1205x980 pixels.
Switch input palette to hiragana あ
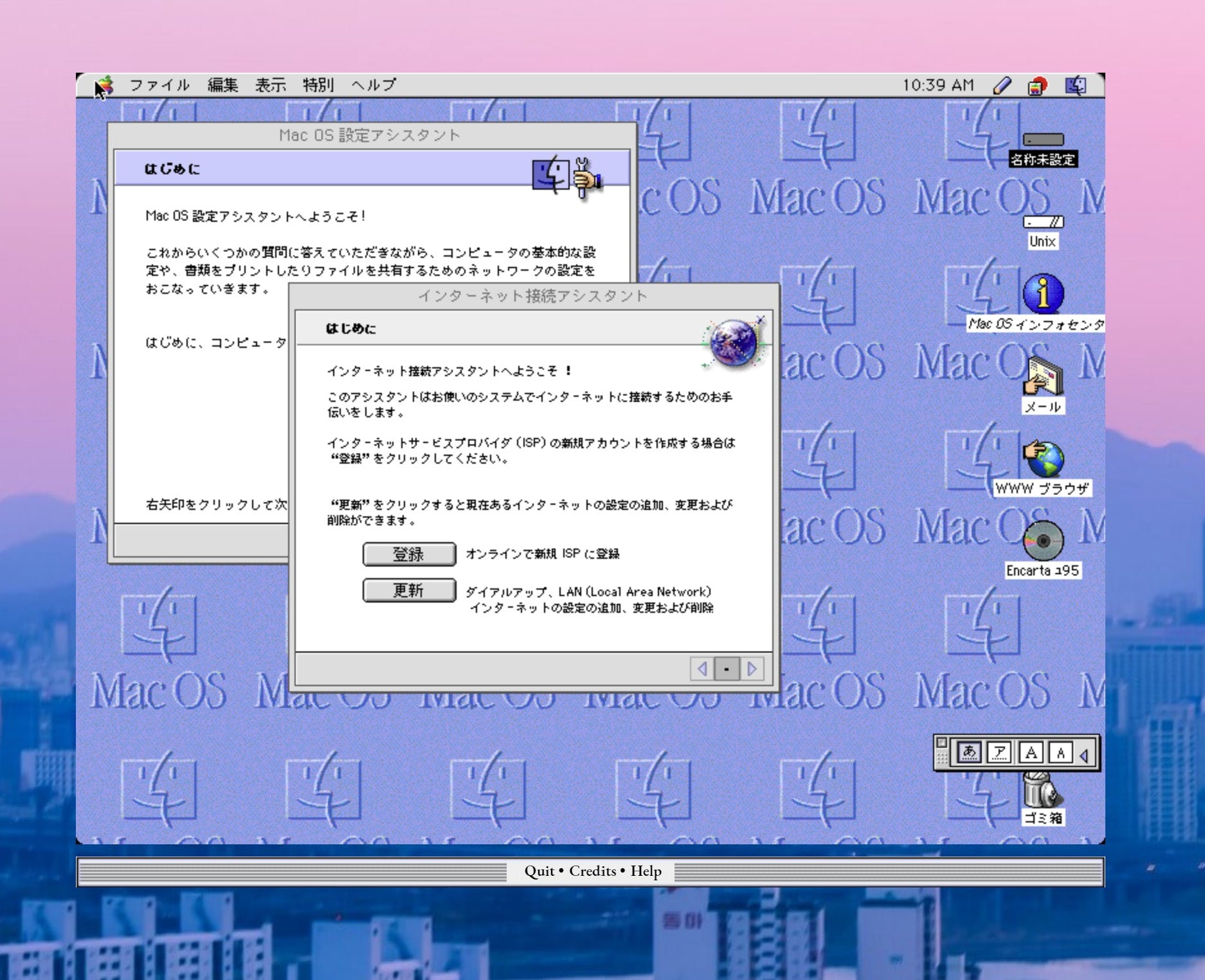point(969,752)
